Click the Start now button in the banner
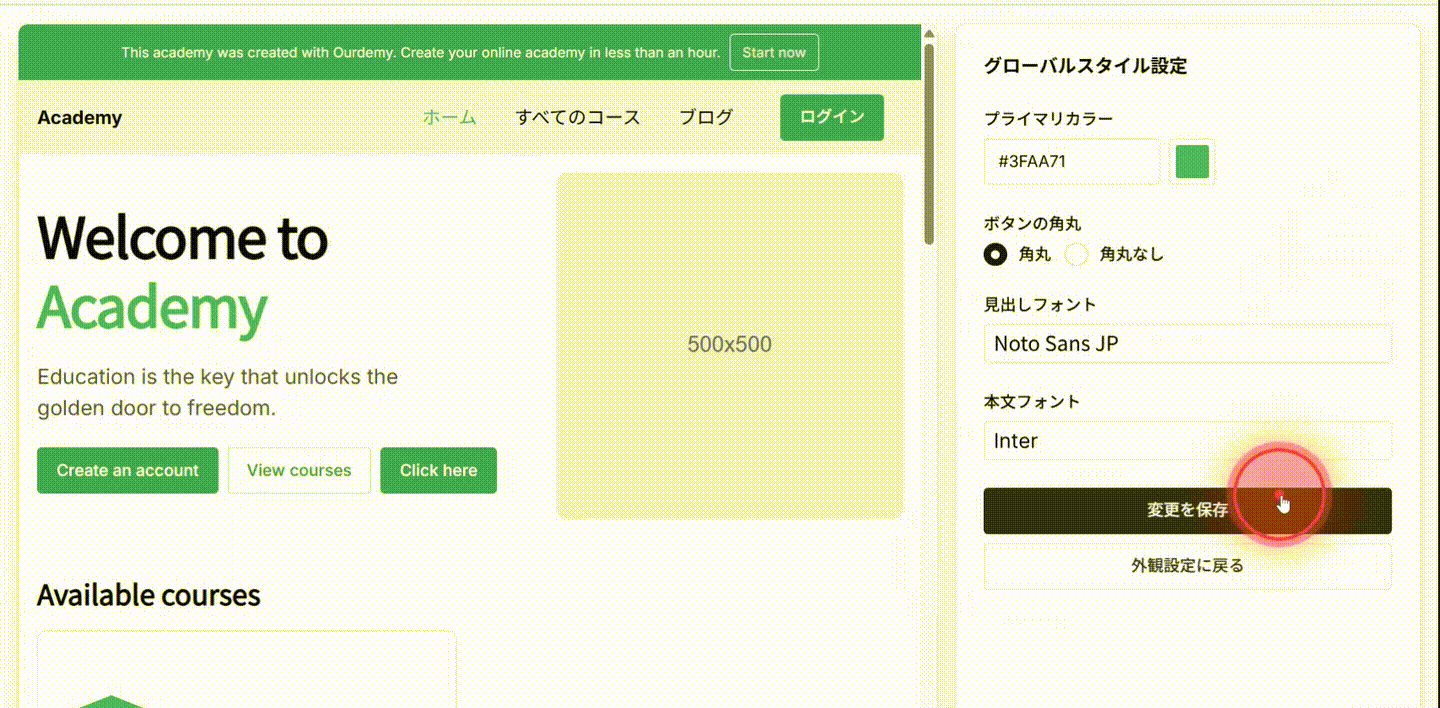1440x708 pixels. [774, 52]
